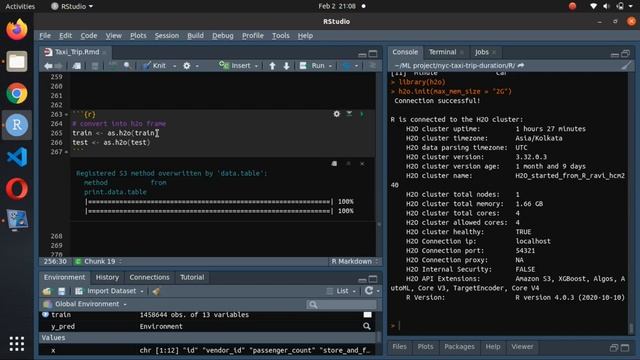Save workspace with floppy disk icon
640x360 pixels.
coord(61,291)
